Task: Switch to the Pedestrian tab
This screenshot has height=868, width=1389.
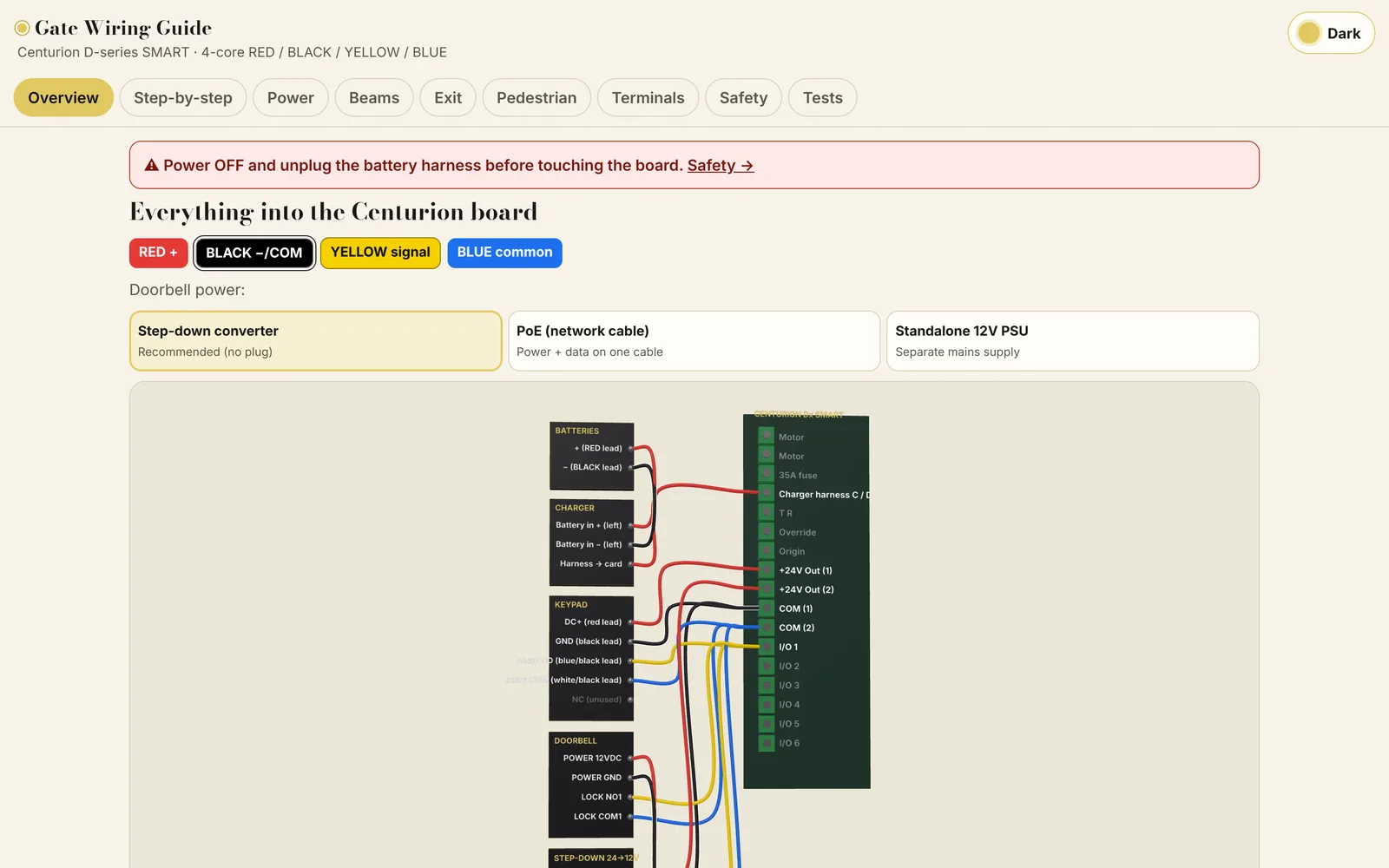Action: pyautogui.click(x=537, y=97)
